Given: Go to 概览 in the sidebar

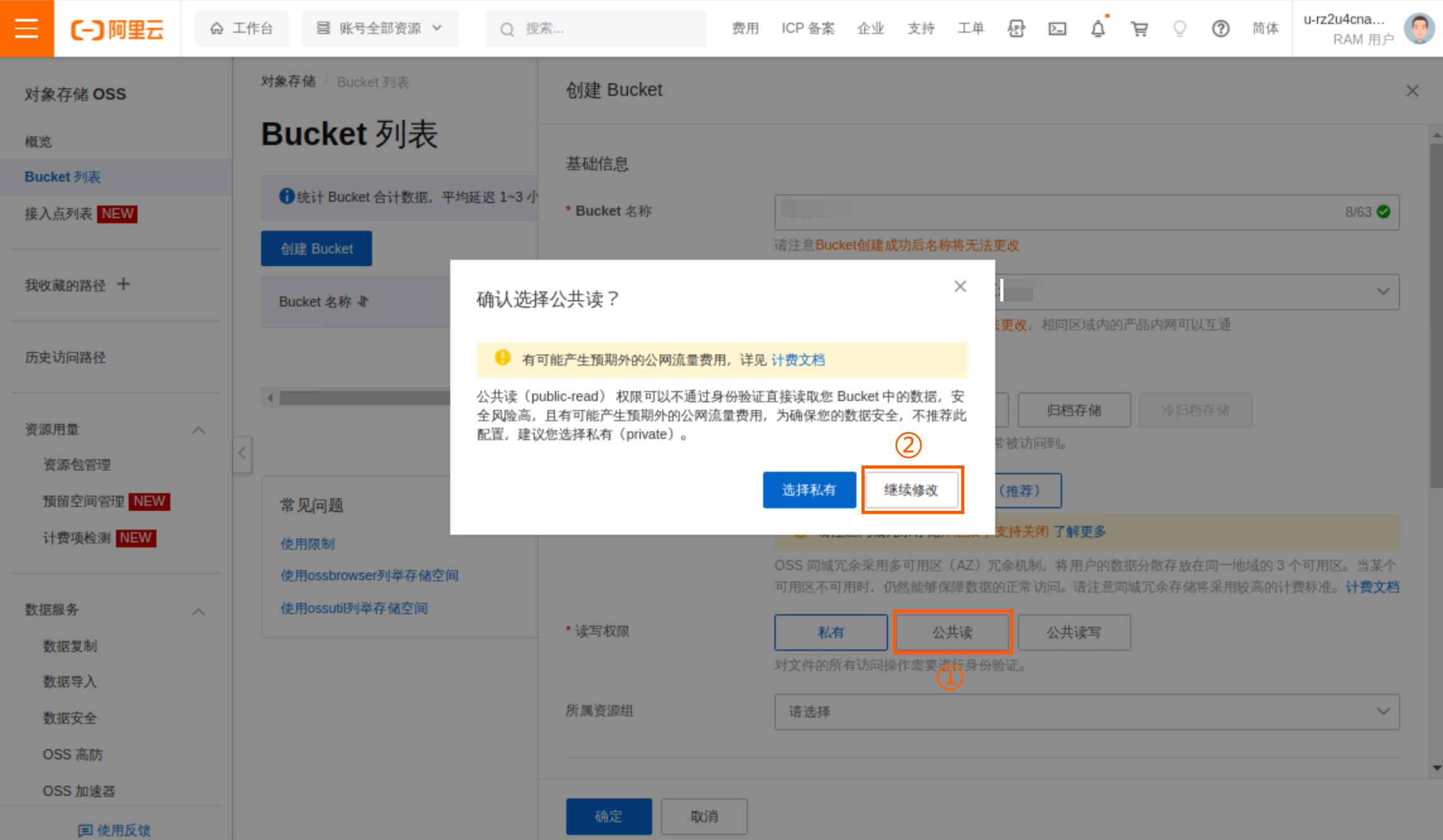Looking at the screenshot, I should point(38,141).
